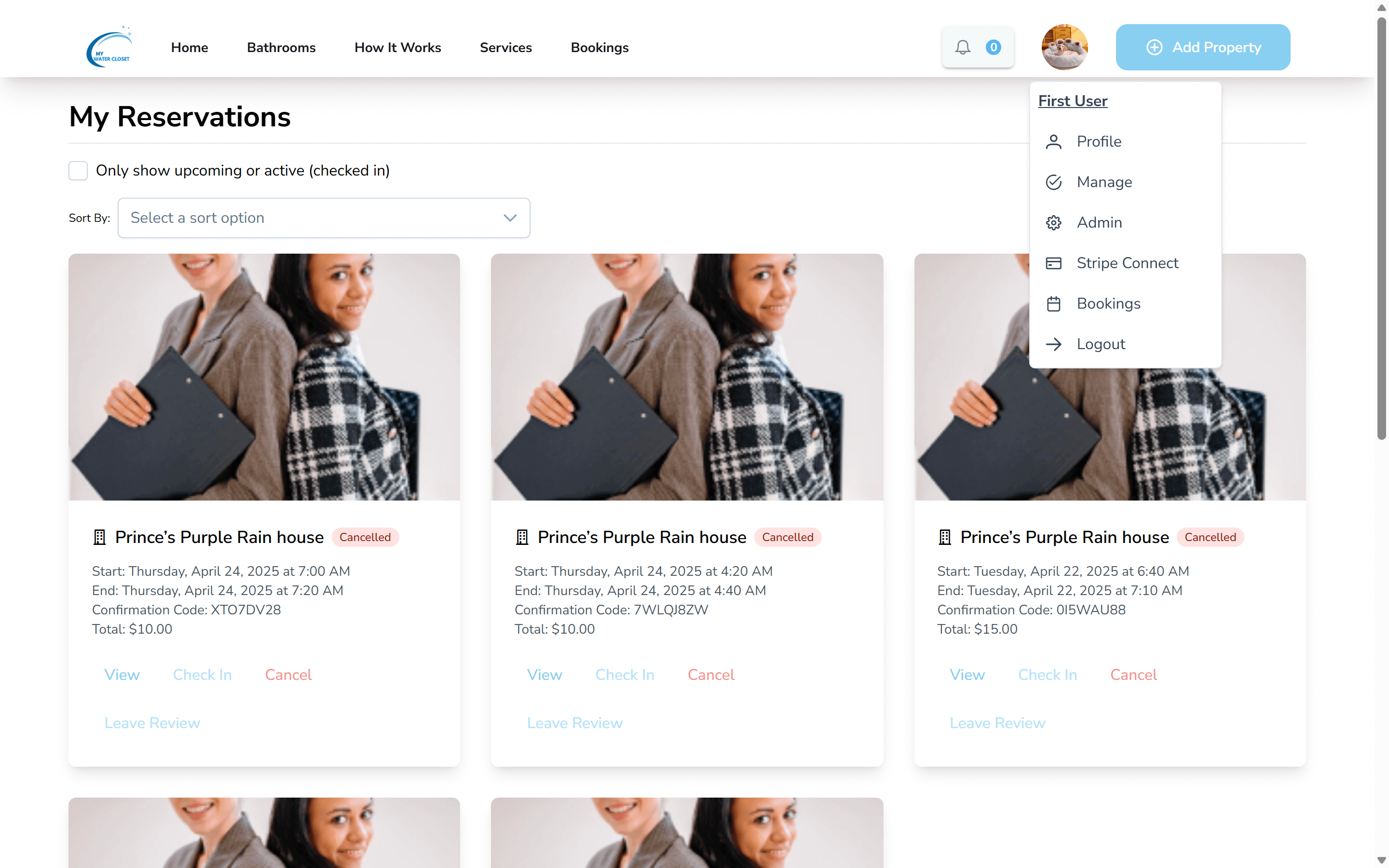Click the Stripe Connect card icon
1389x868 pixels.
click(1053, 263)
